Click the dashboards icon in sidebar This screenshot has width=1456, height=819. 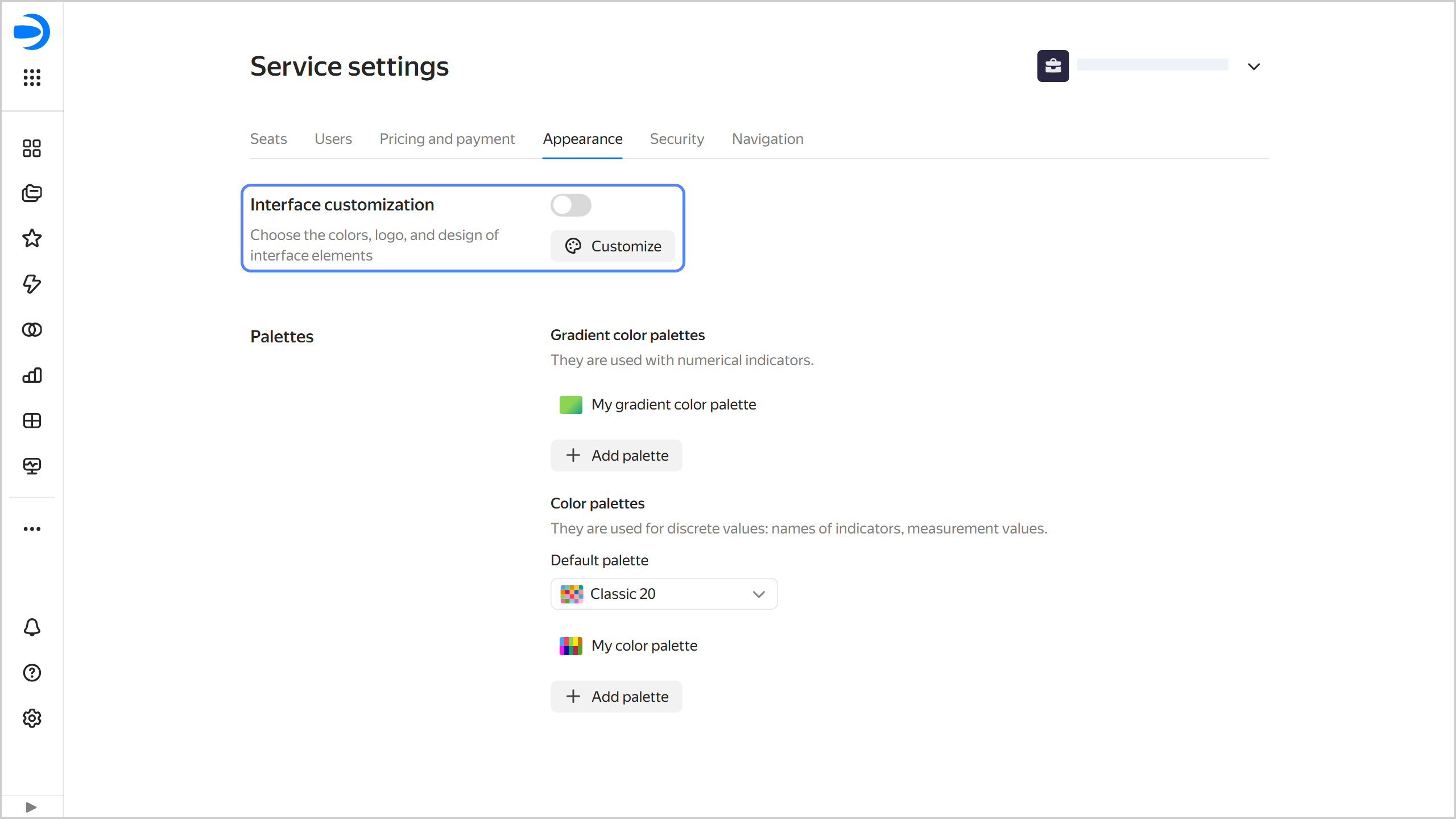tap(32, 148)
